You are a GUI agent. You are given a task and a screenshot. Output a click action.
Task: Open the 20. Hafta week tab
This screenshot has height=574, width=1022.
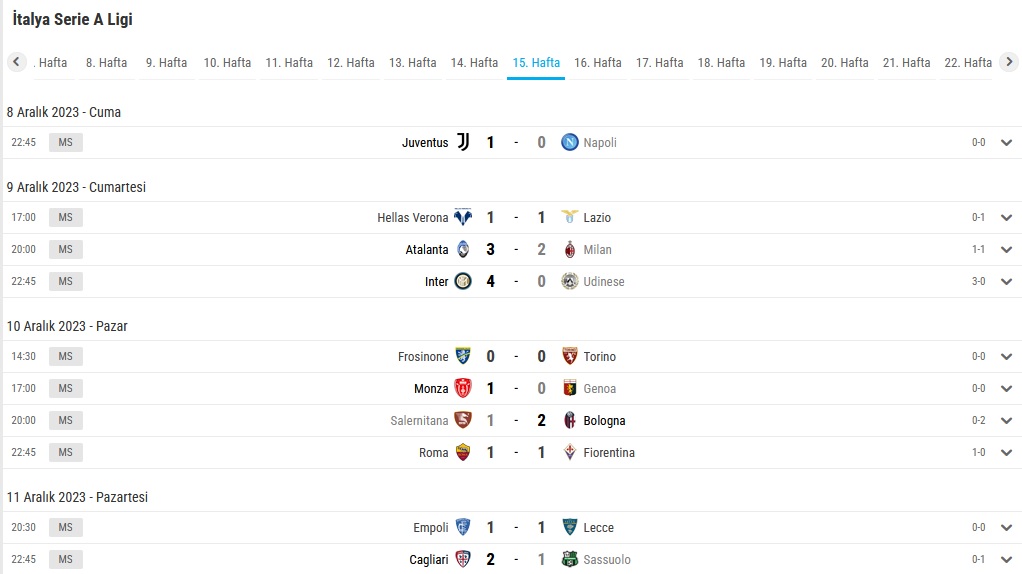845,63
